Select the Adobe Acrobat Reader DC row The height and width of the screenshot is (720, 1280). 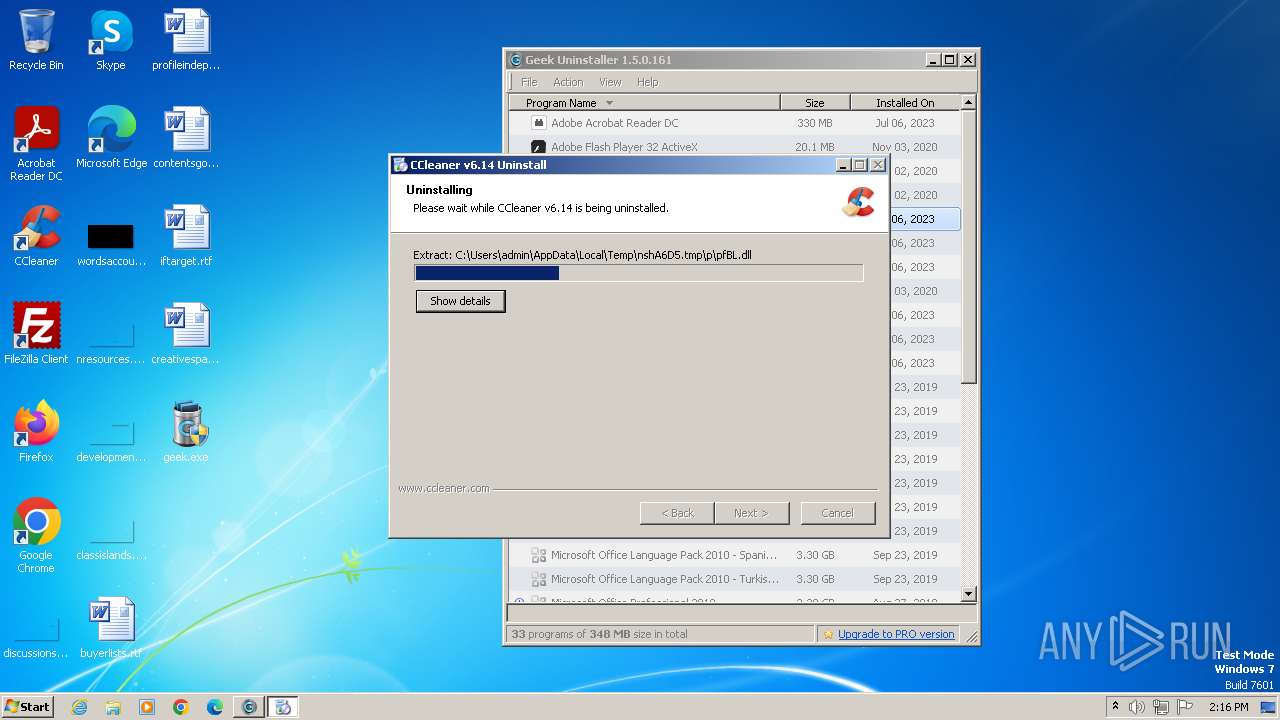735,123
